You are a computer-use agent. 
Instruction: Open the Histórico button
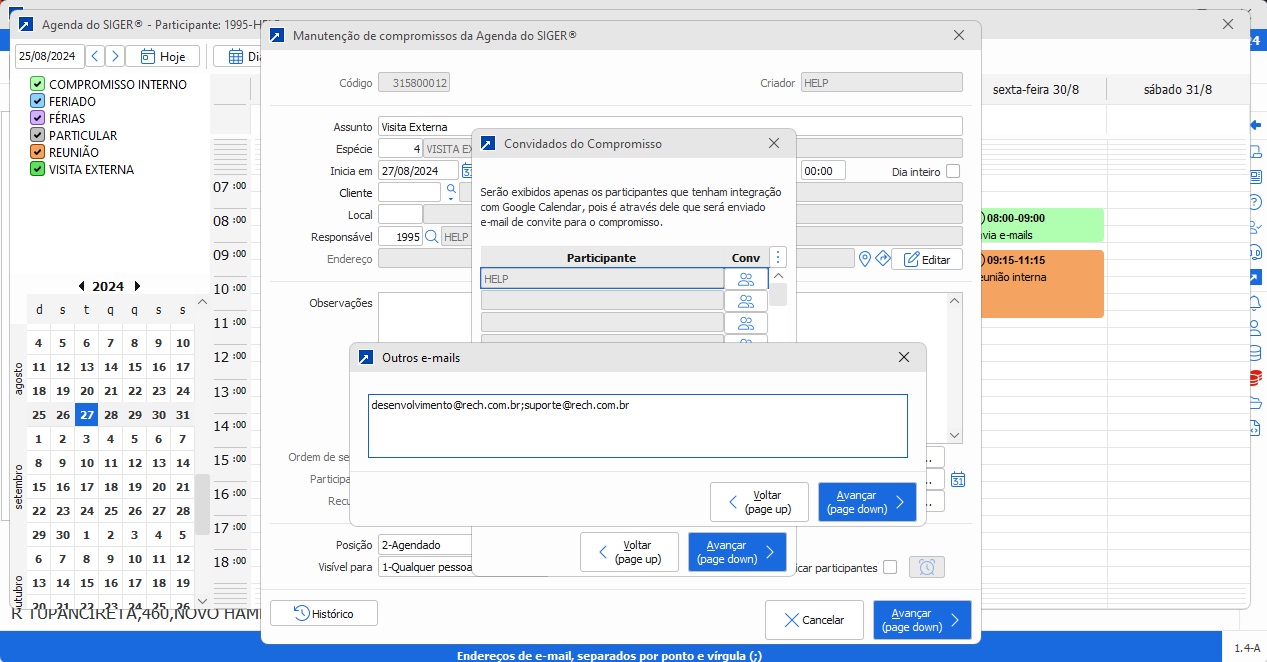pyautogui.click(x=324, y=613)
